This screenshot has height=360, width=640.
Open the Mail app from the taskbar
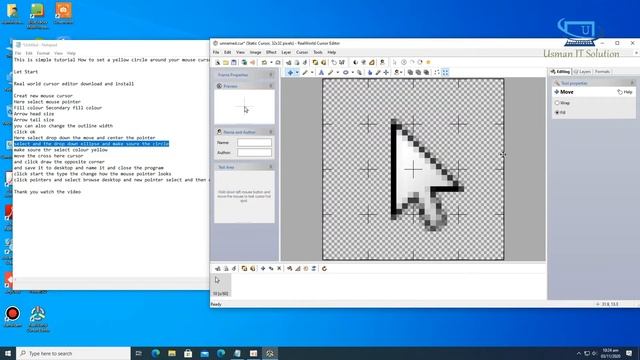(x=204, y=353)
